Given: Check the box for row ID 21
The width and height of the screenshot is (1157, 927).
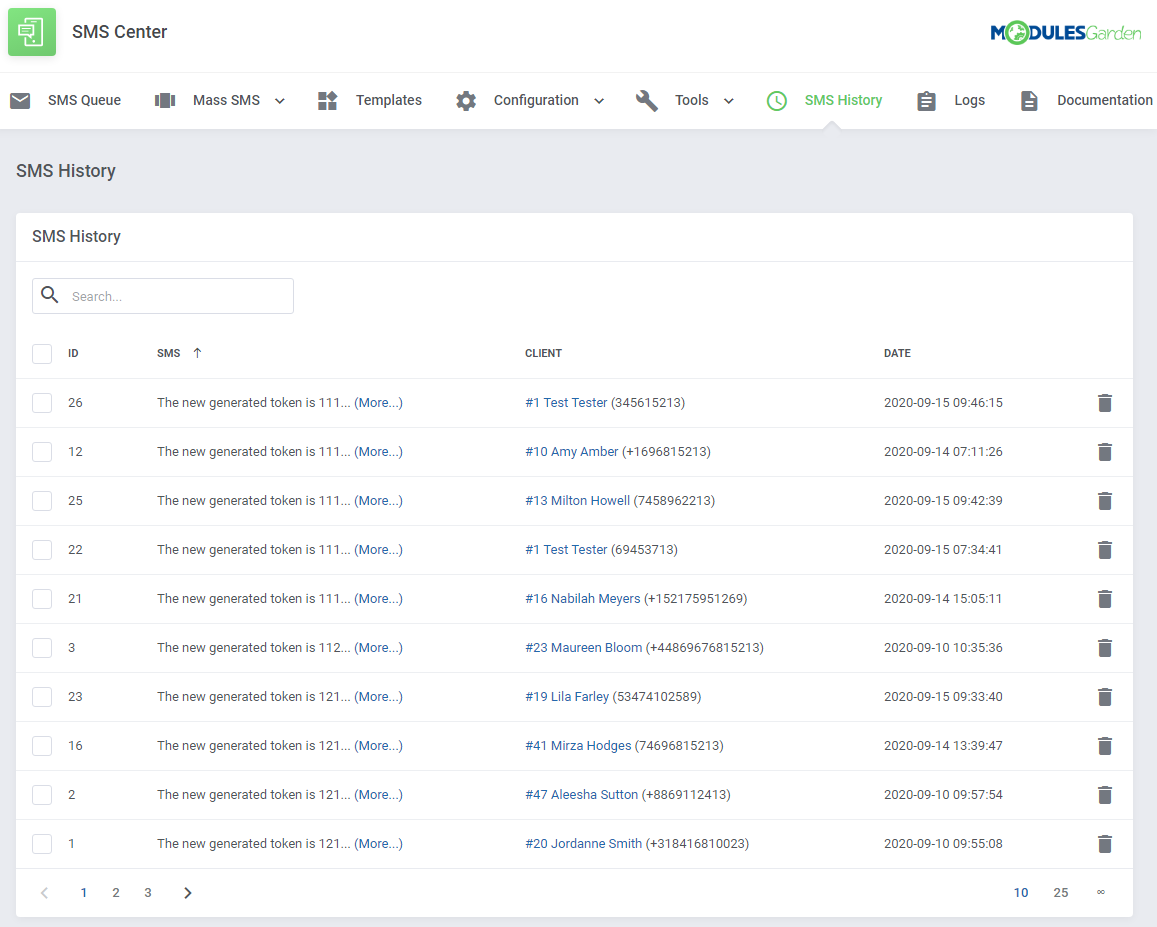Looking at the screenshot, I should pyautogui.click(x=42, y=599).
